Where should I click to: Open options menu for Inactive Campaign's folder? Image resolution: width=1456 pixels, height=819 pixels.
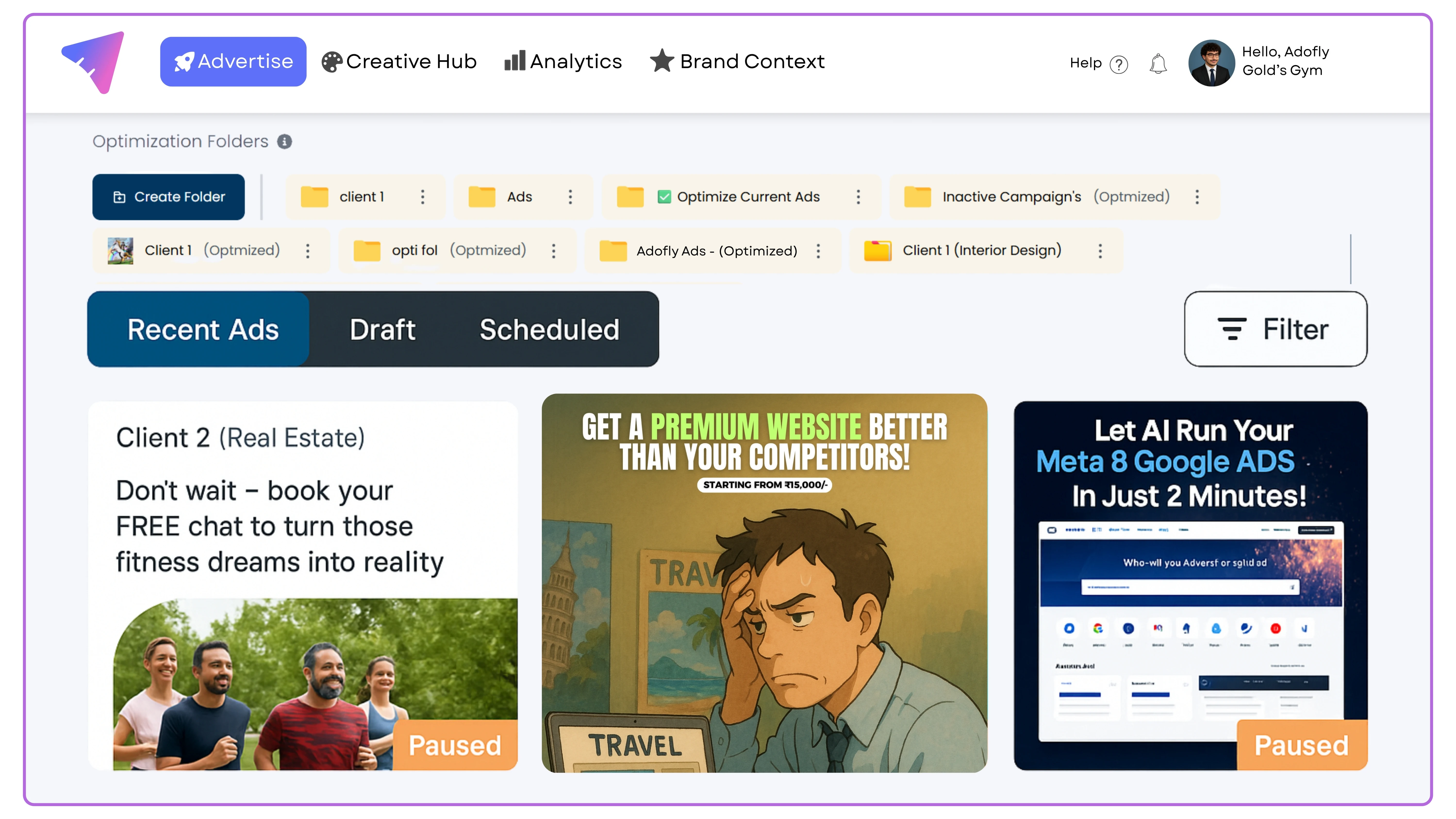(1197, 197)
